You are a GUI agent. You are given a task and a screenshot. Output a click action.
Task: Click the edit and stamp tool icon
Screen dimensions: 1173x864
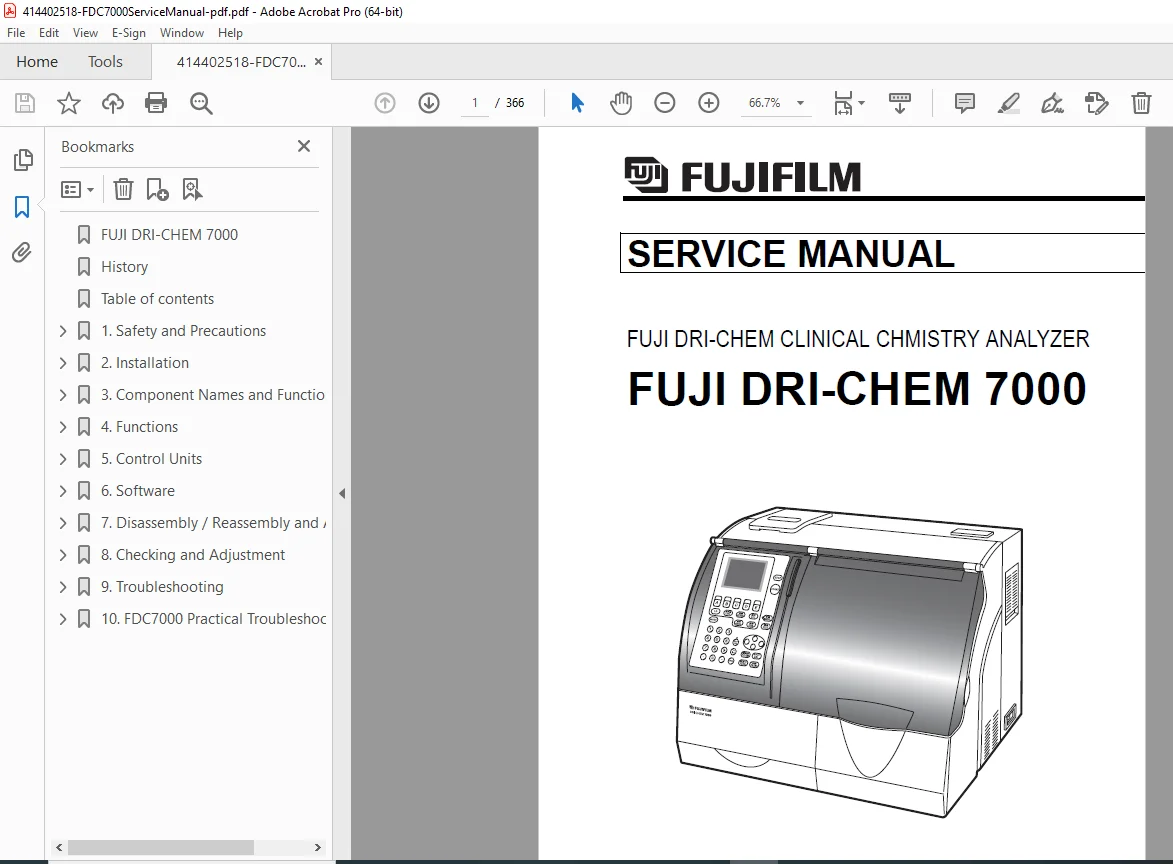(1097, 102)
